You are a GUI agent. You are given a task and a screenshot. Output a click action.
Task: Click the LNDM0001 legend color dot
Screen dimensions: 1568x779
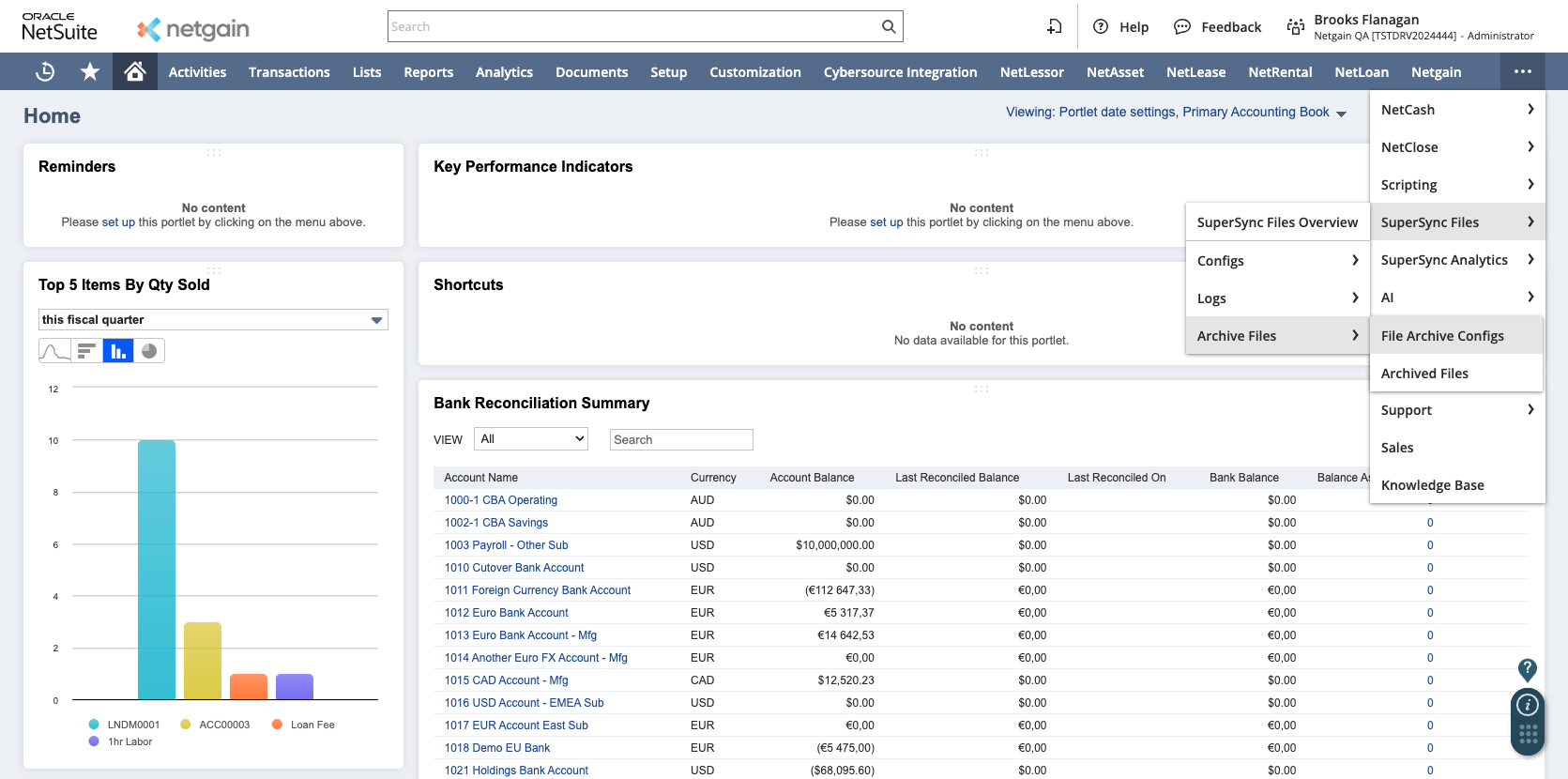(94, 725)
